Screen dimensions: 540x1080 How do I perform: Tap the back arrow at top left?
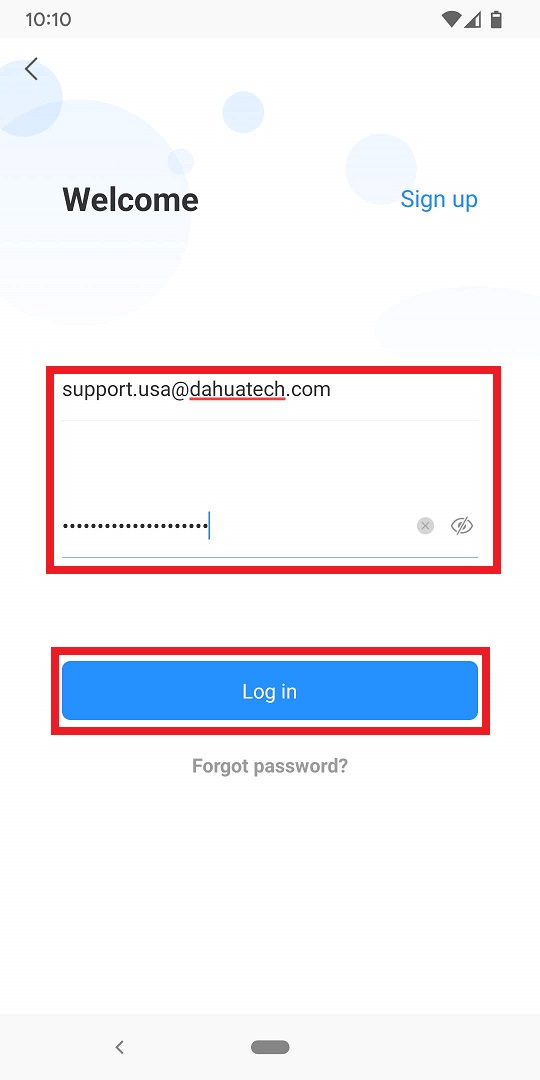31,69
